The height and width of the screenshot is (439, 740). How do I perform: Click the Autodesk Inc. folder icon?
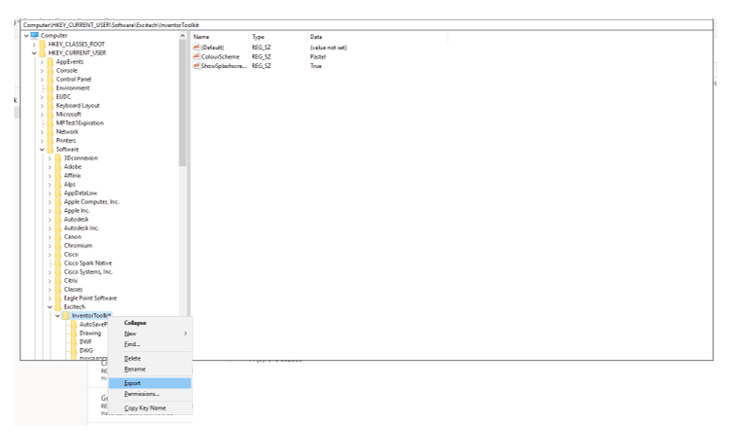pyautogui.click(x=57, y=228)
